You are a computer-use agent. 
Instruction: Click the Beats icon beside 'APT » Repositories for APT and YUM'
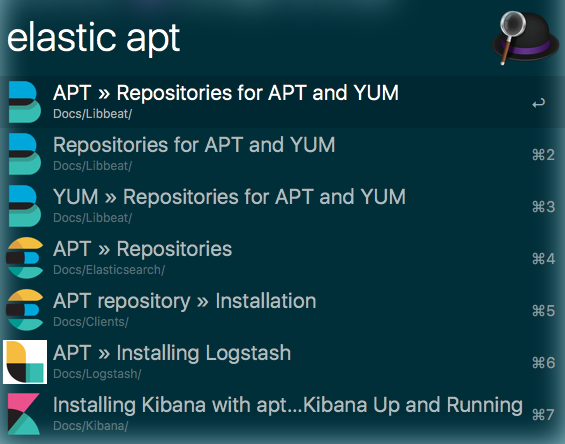25,102
